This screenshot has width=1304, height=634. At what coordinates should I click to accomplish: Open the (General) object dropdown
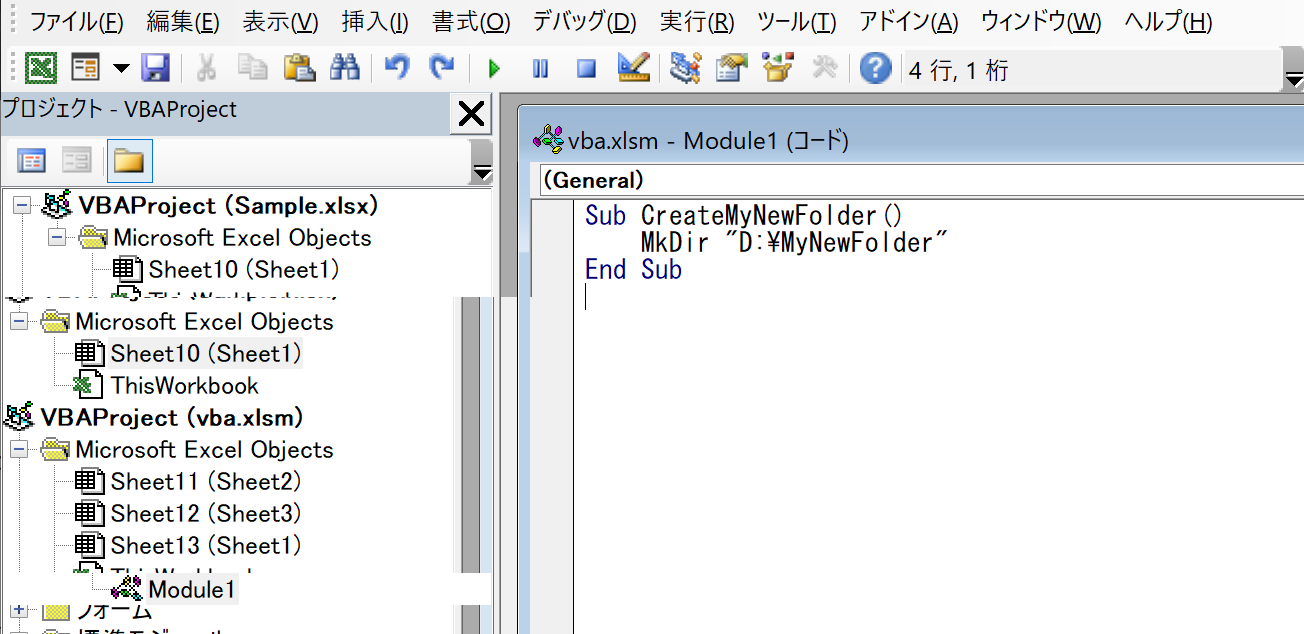[x=920, y=181]
